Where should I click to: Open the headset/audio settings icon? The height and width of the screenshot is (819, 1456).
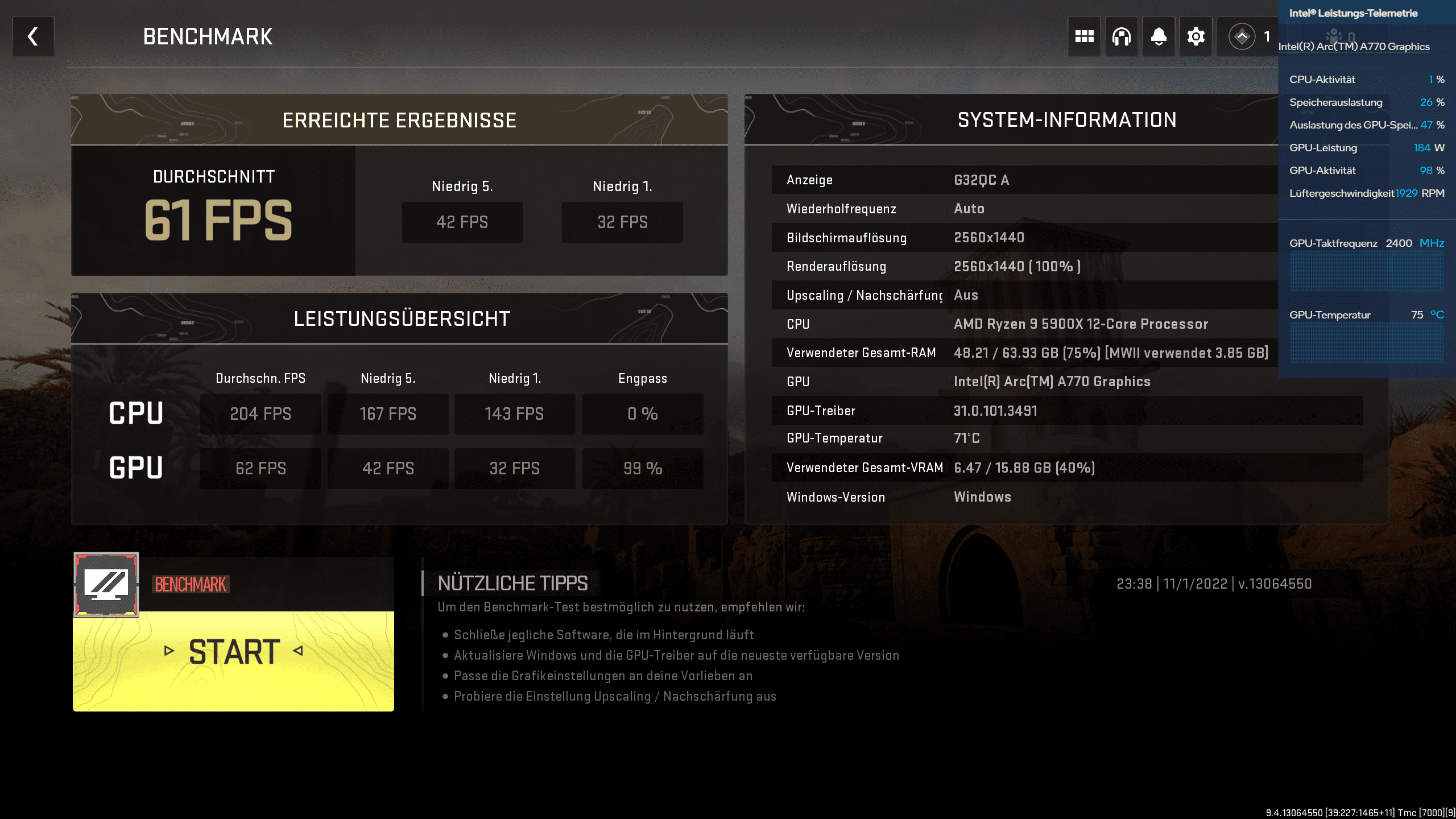[1121, 36]
